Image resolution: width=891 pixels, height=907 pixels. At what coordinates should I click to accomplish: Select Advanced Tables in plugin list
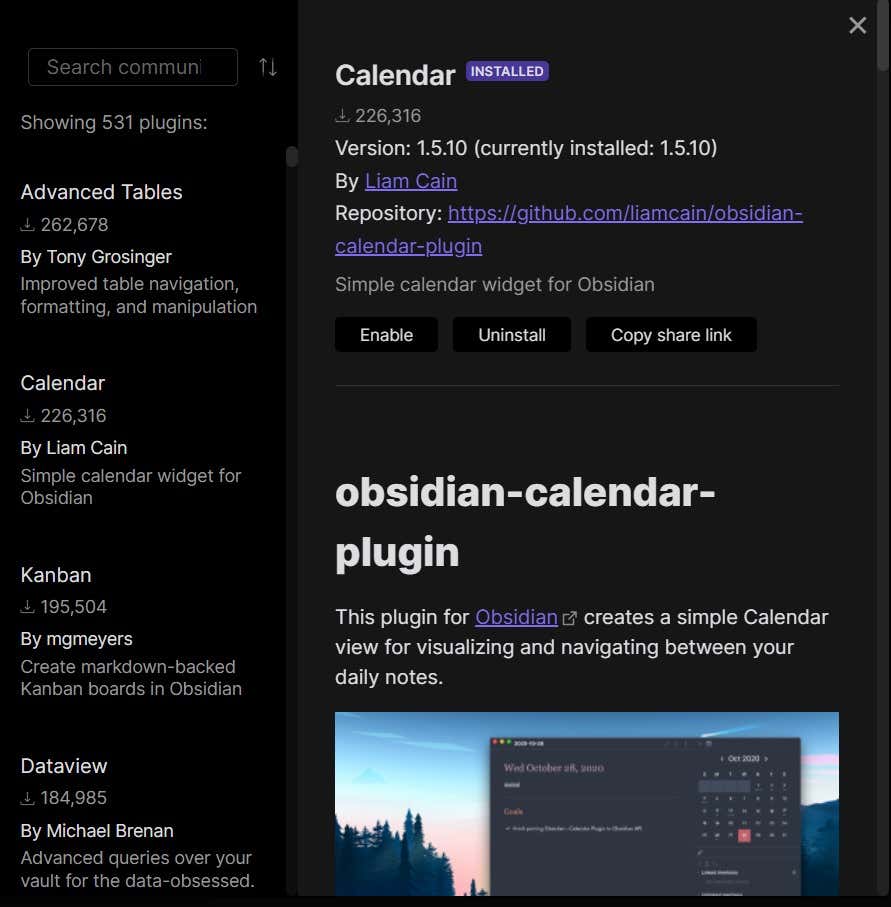102,192
